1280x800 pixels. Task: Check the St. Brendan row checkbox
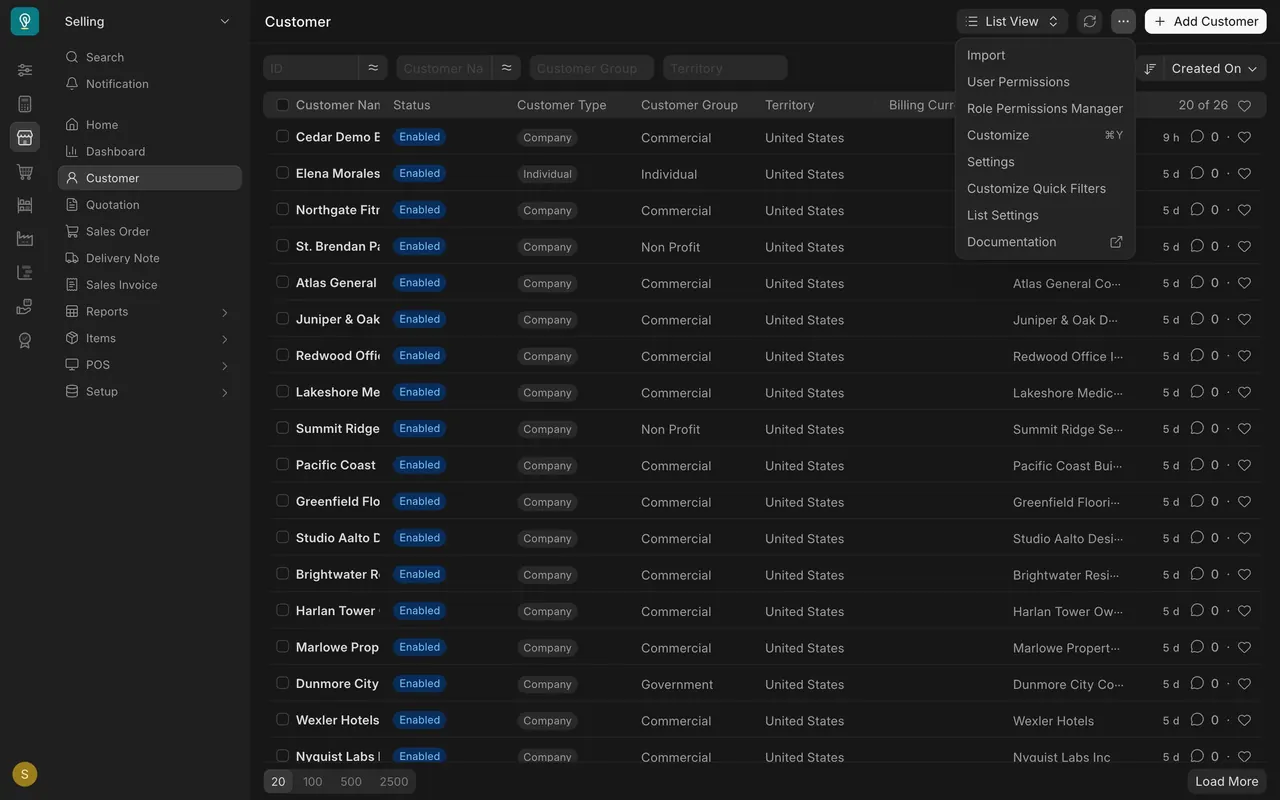click(x=282, y=246)
